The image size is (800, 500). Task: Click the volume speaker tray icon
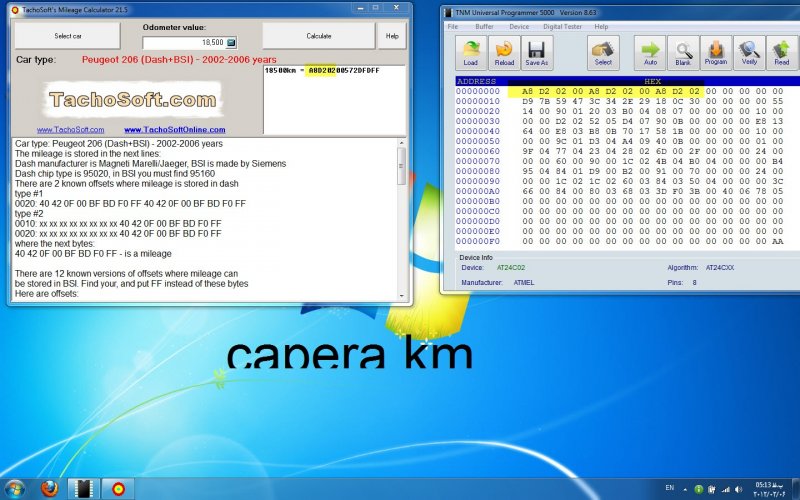739,489
